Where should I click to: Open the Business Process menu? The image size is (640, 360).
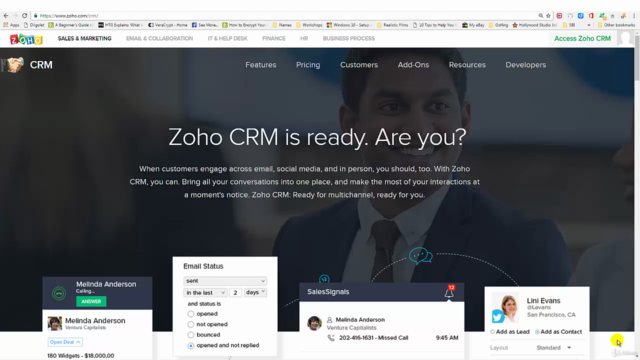[349, 38]
